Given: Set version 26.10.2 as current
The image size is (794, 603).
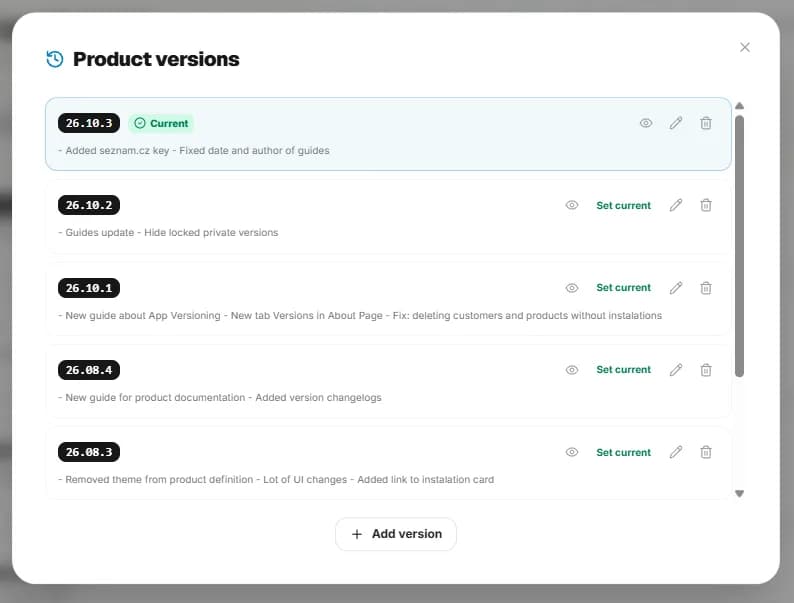Looking at the screenshot, I should [x=623, y=205].
